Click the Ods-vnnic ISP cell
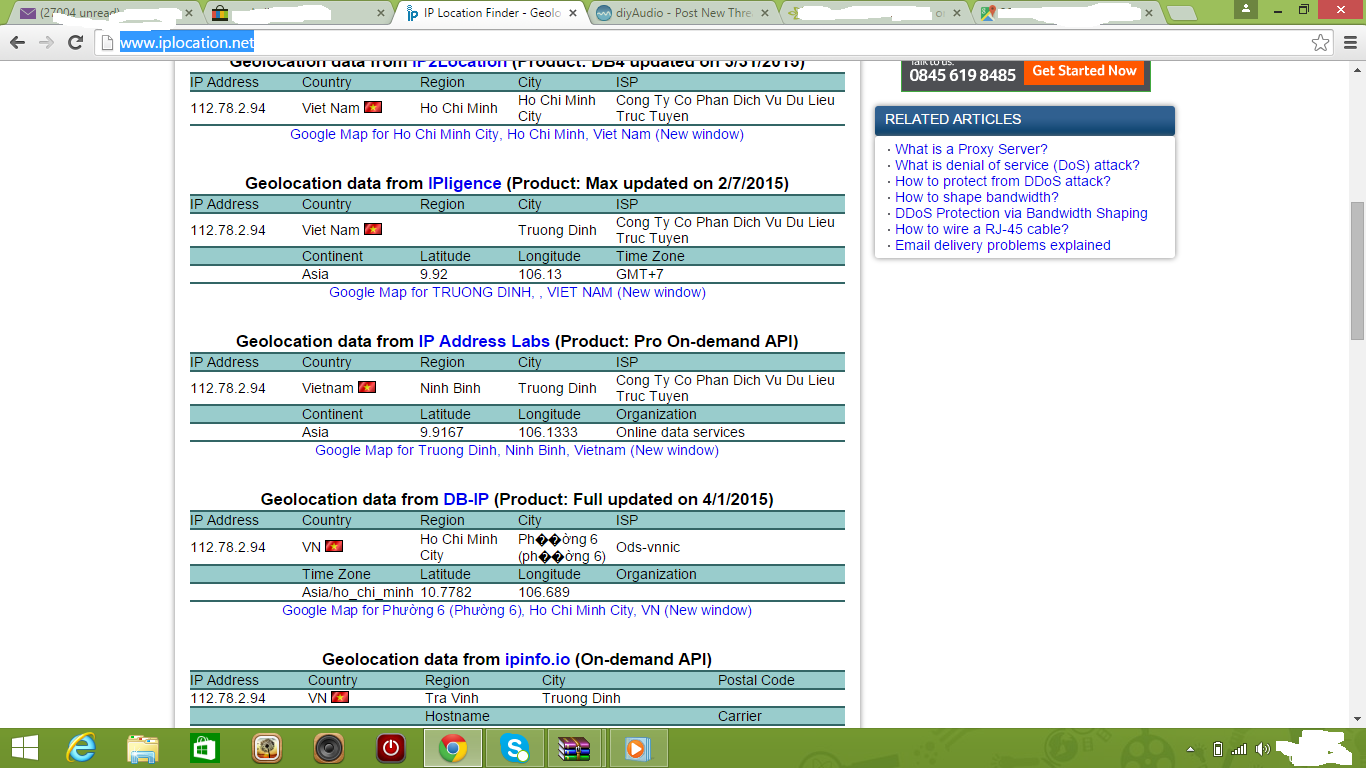1366x768 pixels. click(x=648, y=547)
